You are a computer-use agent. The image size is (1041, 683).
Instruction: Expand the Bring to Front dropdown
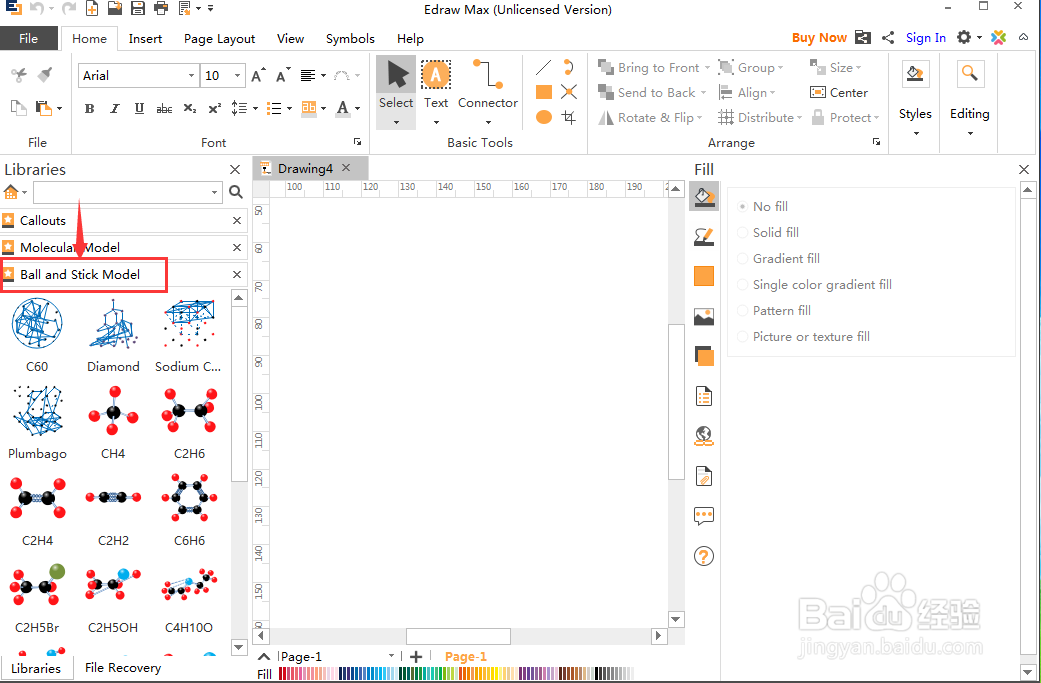tap(707, 68)
